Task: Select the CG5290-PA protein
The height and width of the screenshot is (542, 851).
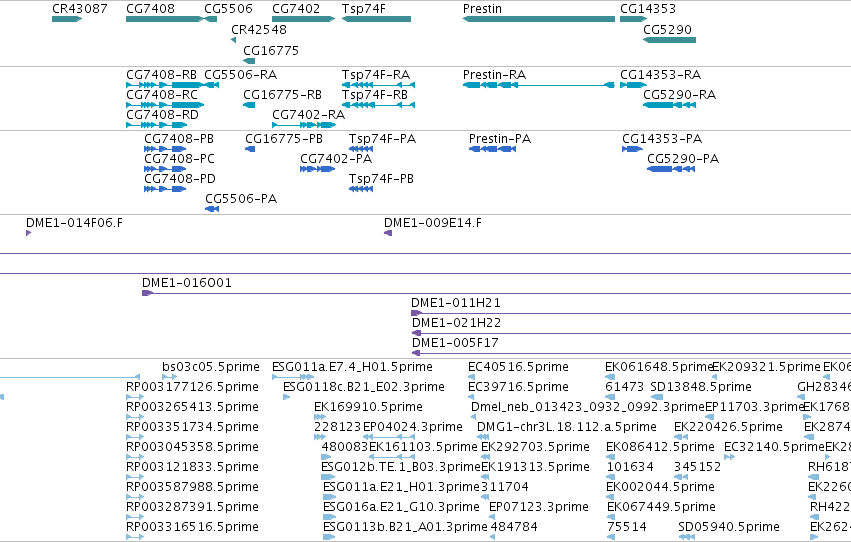Action: click(x=671, y=169)
